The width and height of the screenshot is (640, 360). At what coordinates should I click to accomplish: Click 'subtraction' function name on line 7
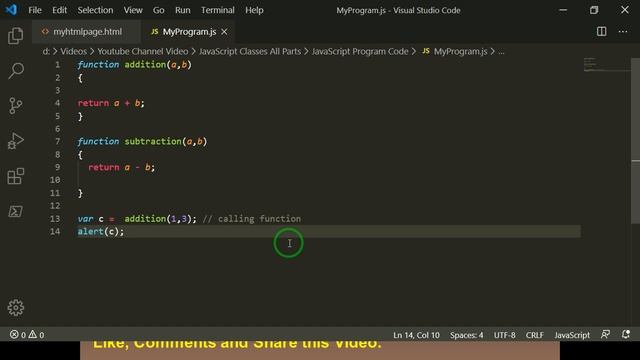(153, 141)
